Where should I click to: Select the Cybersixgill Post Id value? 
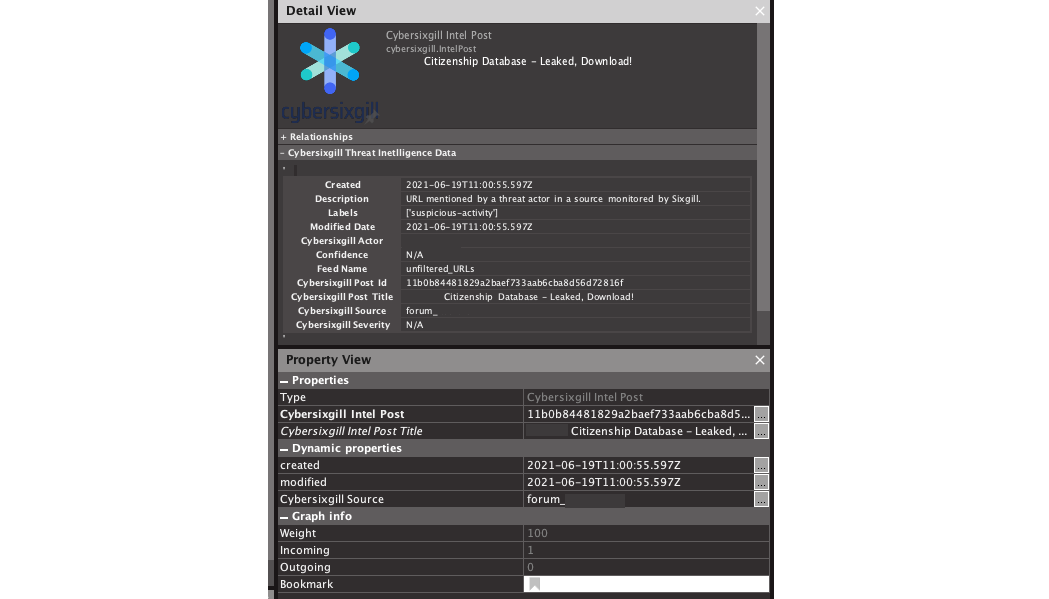click(514, 283)
